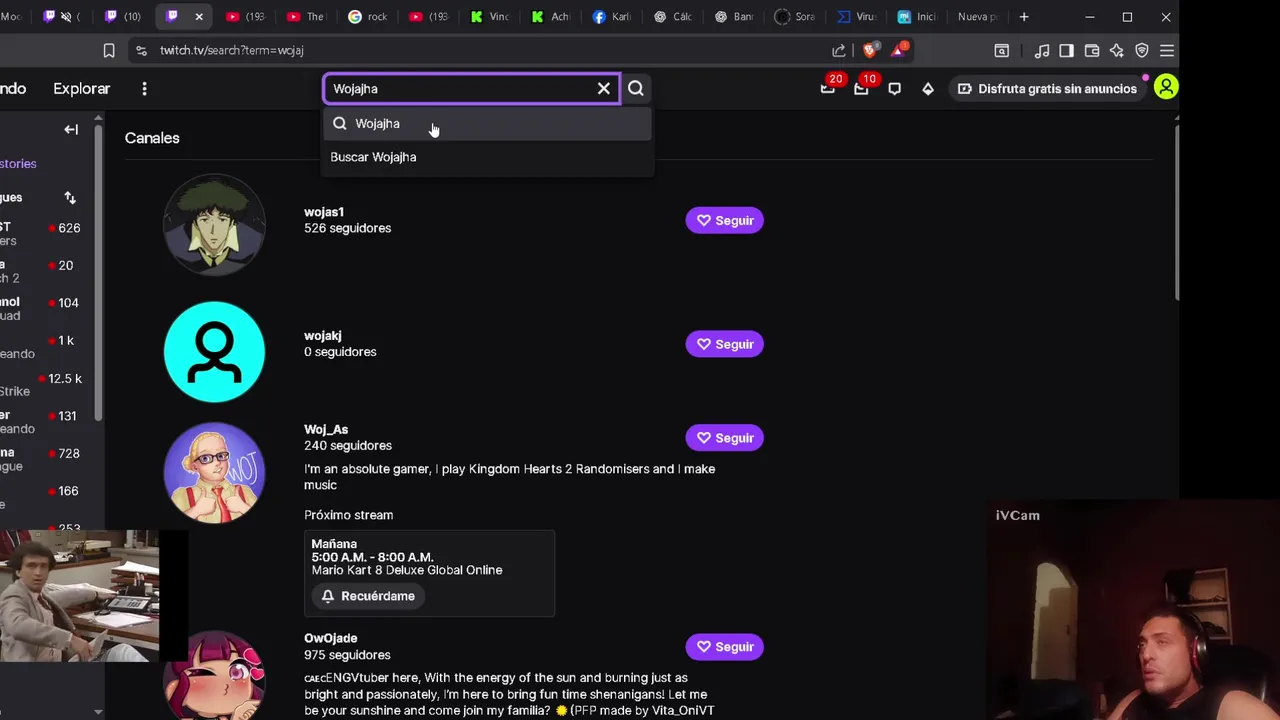Open the inbox icon with 20 badge

pyautogui.click(x=828, y=88)
